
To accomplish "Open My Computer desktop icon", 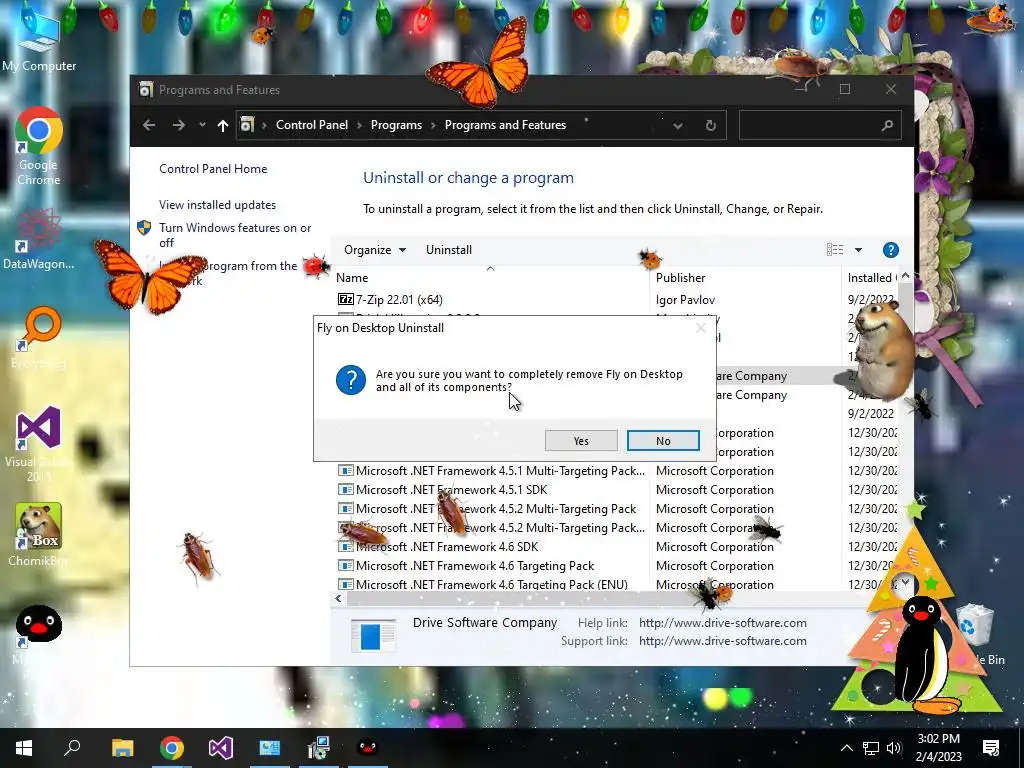I will tap(39, 41).
